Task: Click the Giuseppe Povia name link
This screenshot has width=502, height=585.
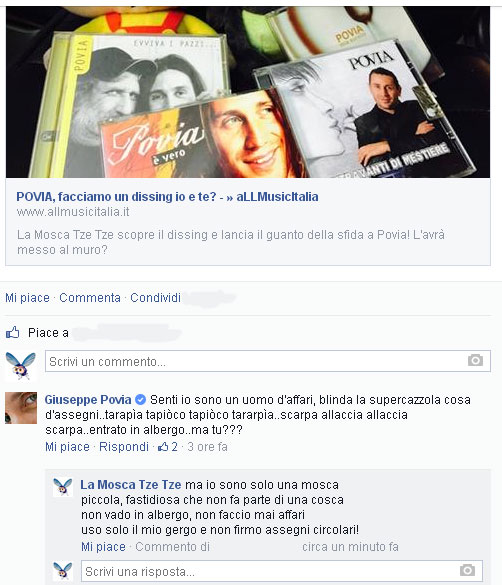Action: [88, 400]
